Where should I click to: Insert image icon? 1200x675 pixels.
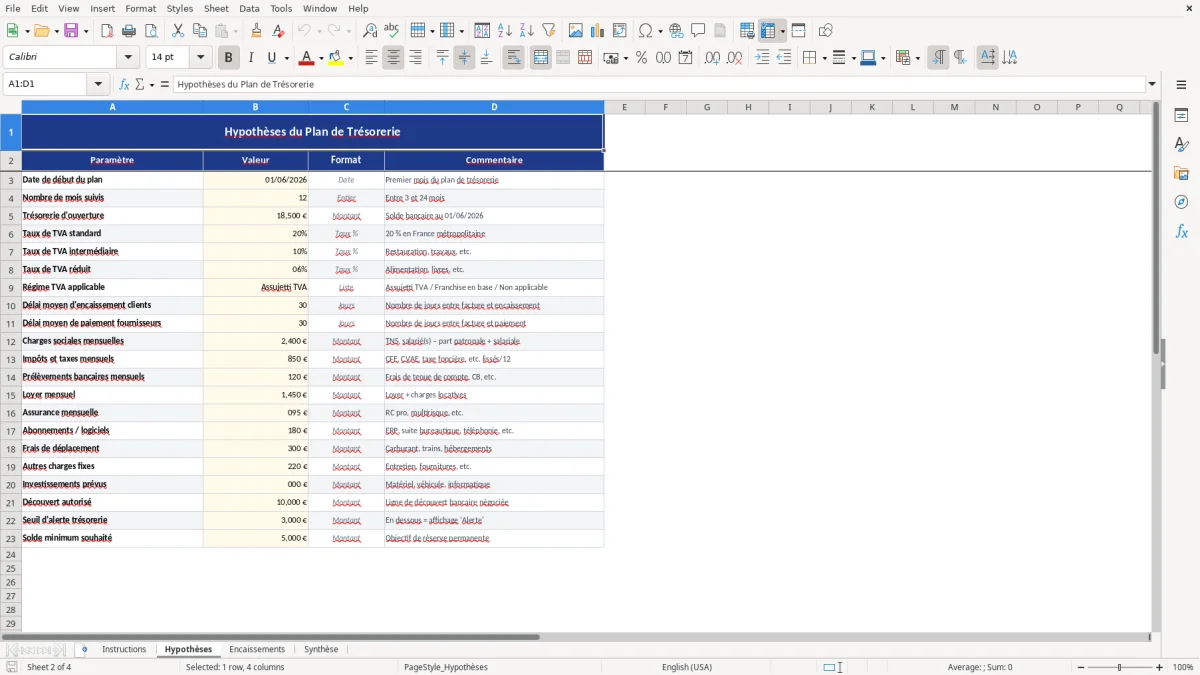click(x=576, y=31)
